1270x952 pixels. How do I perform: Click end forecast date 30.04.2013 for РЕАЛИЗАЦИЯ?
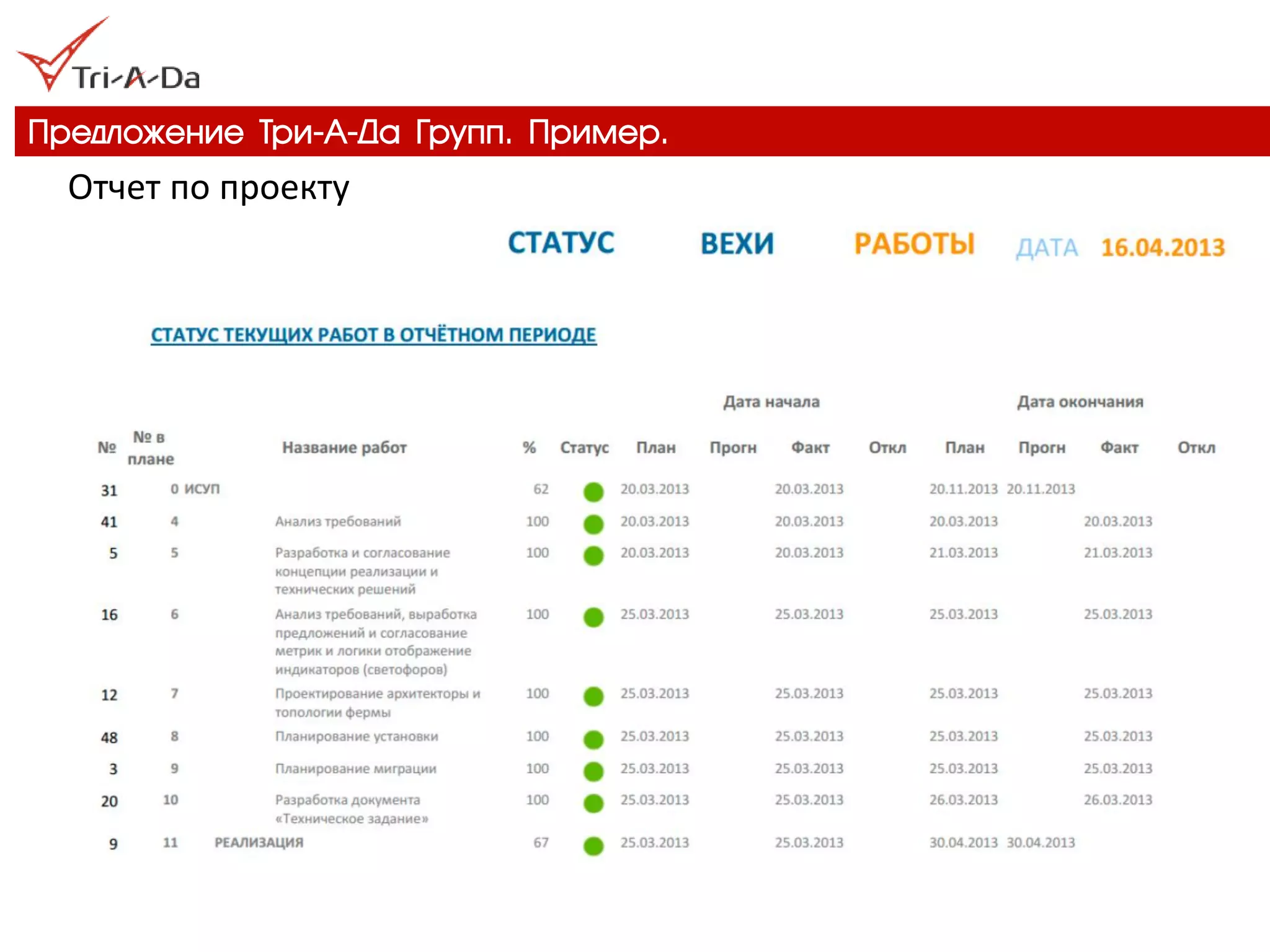pos(1041,842)
